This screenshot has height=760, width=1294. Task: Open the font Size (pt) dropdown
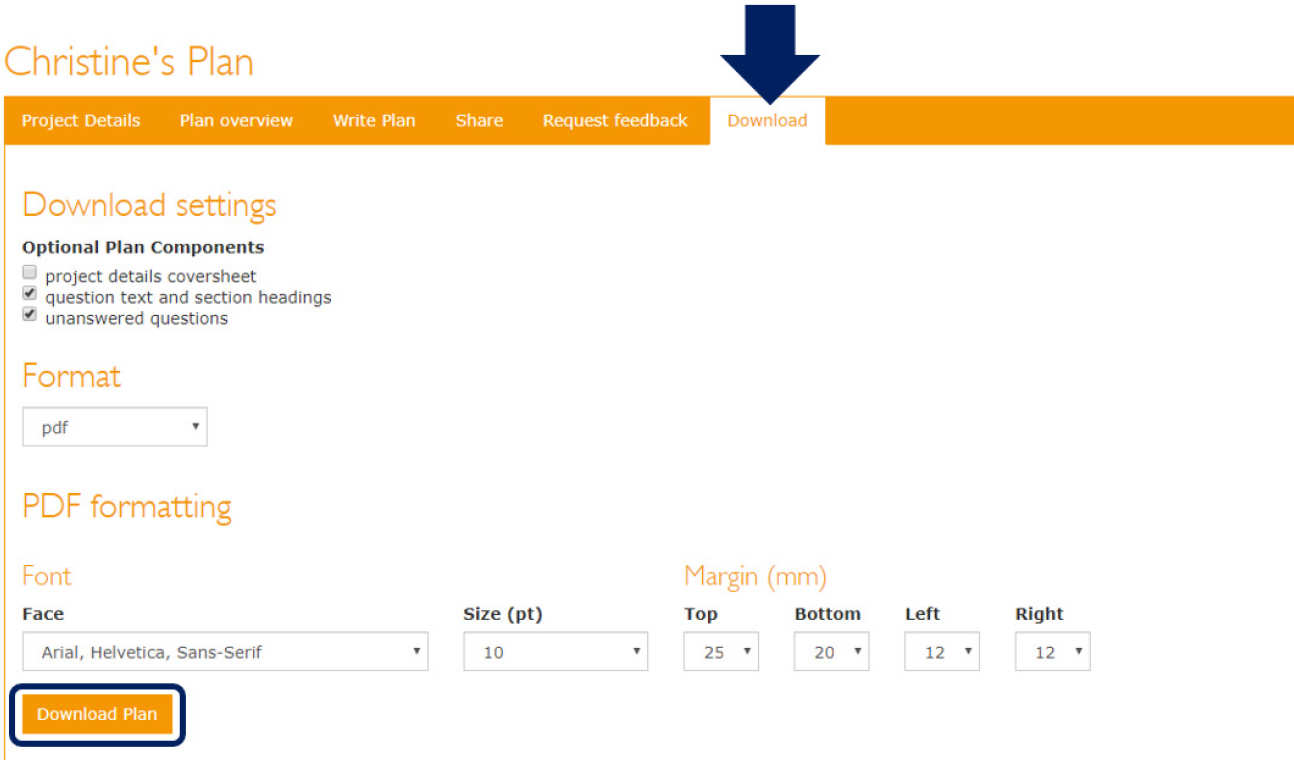coord(555,652)
